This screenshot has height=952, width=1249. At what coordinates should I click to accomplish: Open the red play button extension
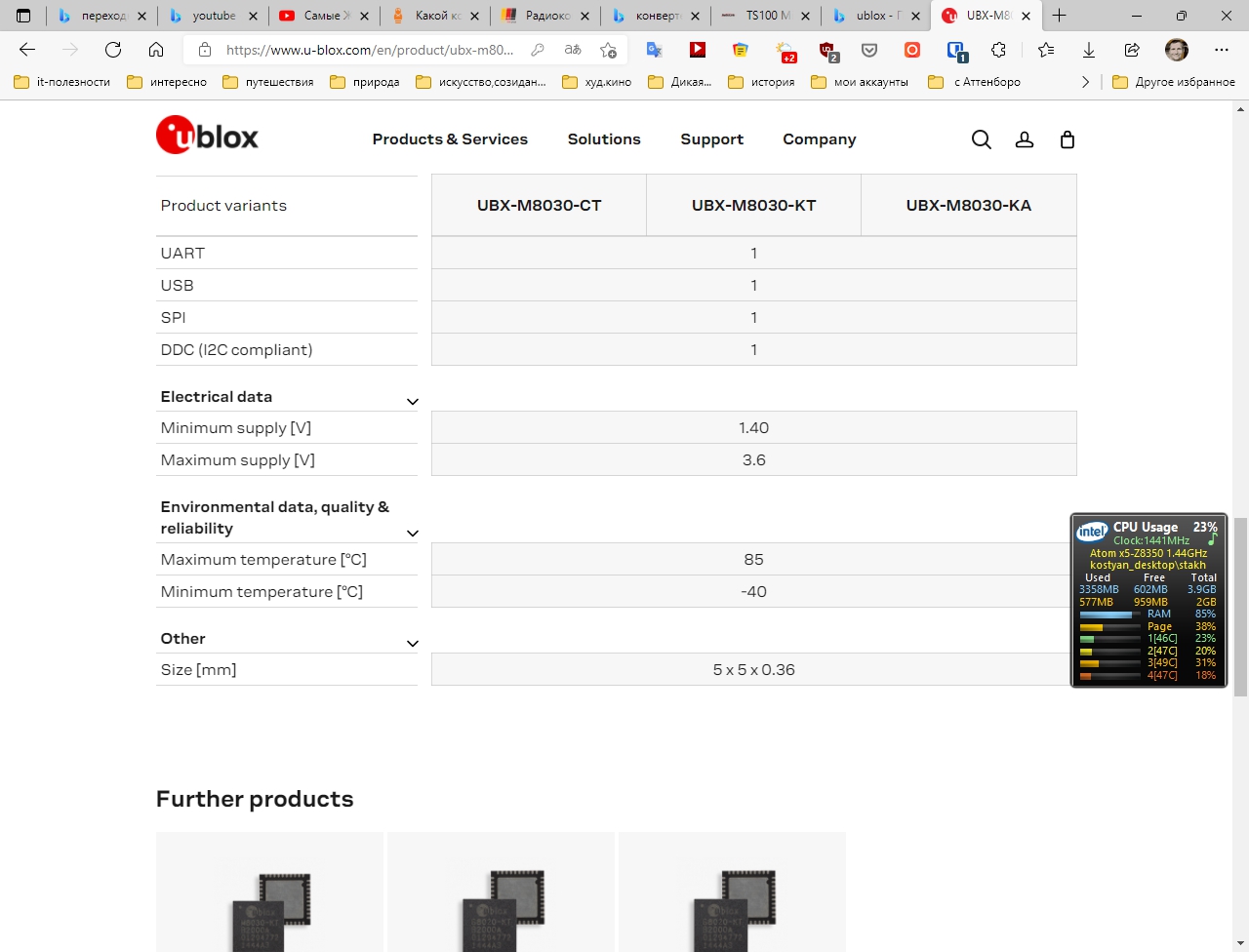click(x=698, y=50)
